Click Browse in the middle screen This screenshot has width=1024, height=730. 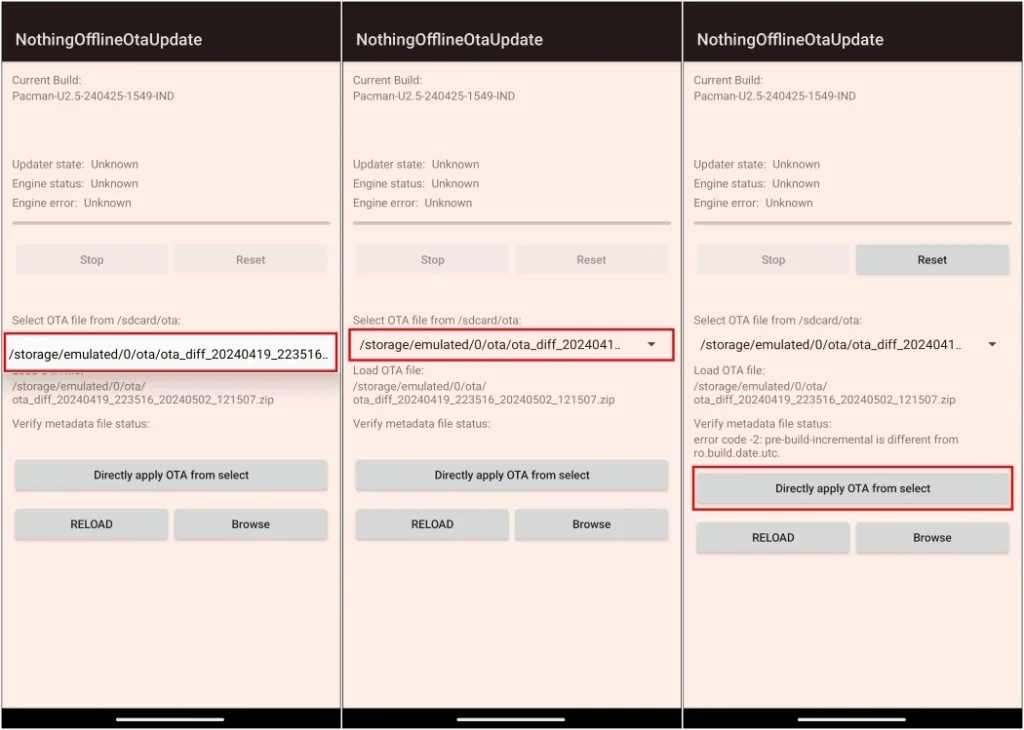pyautogui.click(x=591, y=524)
